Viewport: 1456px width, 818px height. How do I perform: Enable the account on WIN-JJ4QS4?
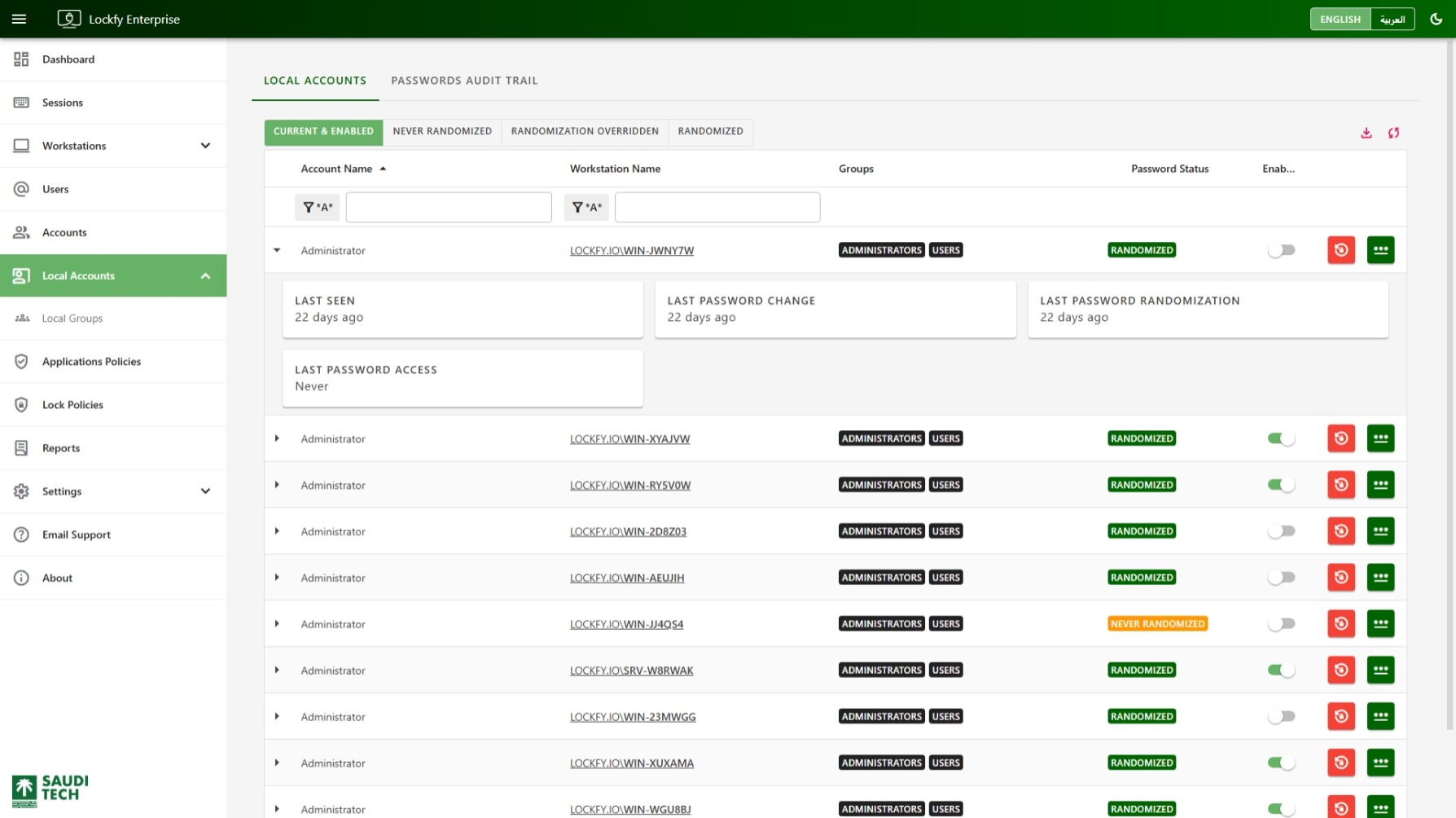point(1281,624)
